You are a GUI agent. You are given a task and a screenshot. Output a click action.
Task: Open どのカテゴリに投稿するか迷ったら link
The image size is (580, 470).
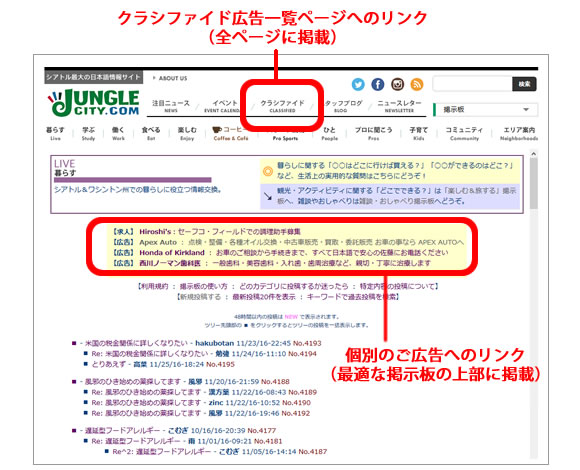point(294,286)
